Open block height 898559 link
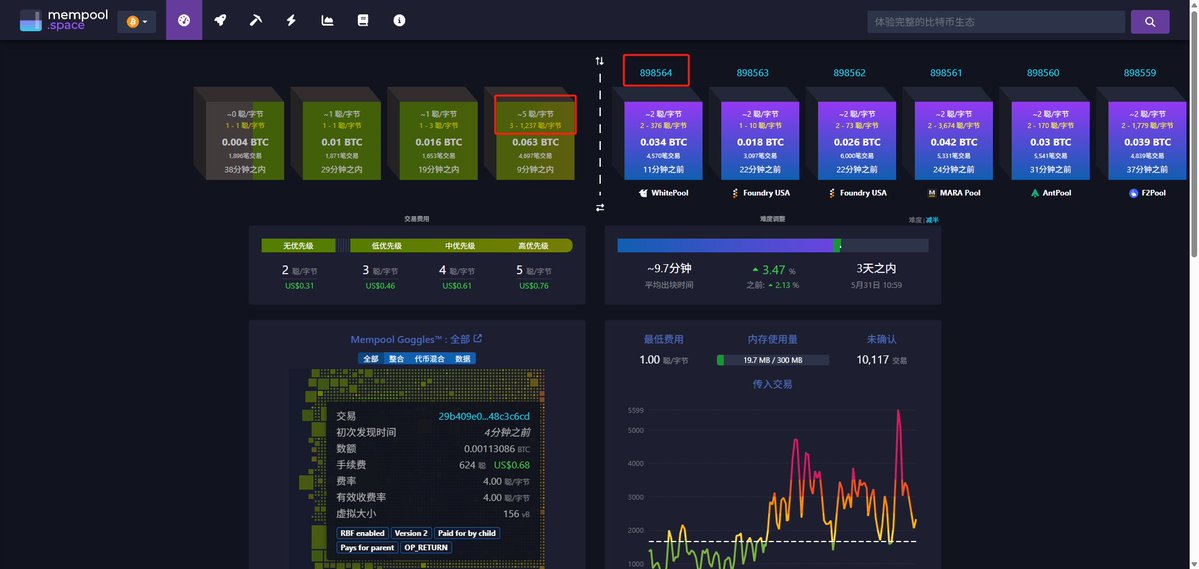 [1139, 73]
